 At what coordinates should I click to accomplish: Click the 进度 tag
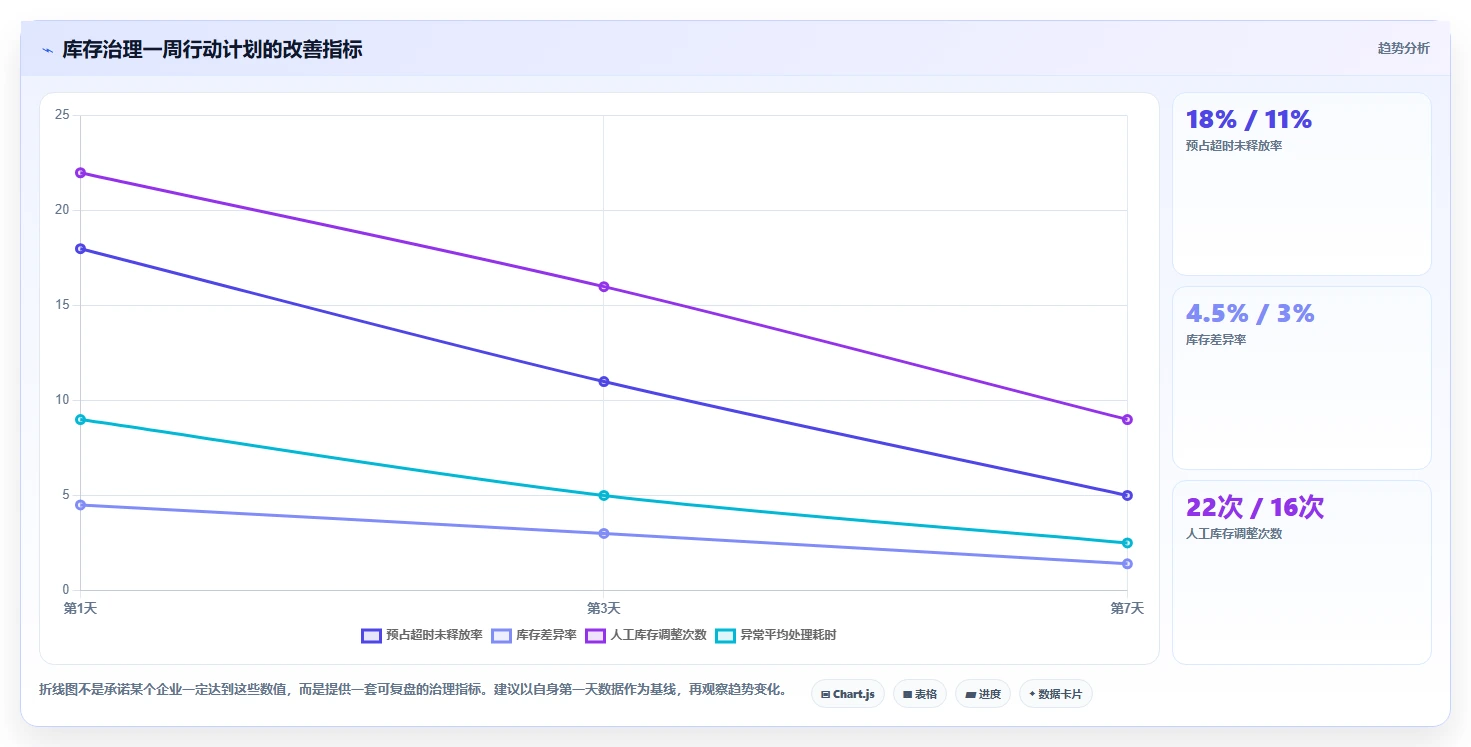[x=983, y=694]
